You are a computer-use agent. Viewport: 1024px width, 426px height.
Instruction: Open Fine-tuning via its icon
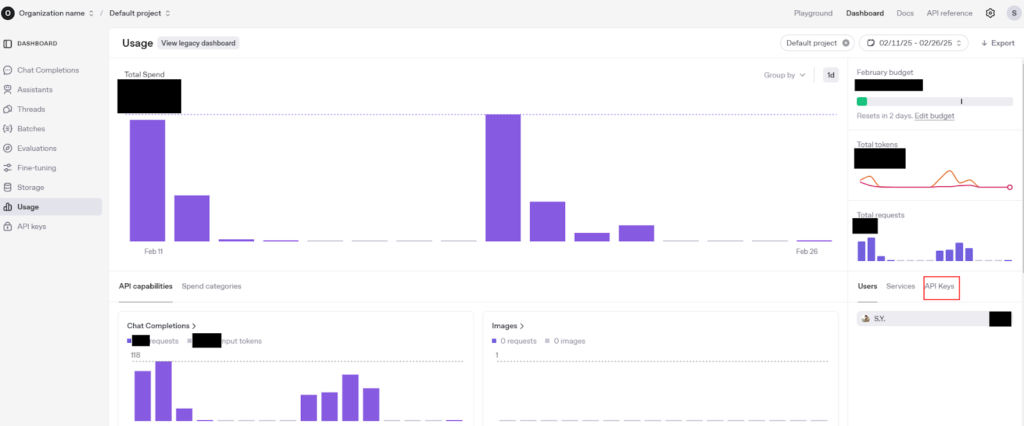pos(8,168)
